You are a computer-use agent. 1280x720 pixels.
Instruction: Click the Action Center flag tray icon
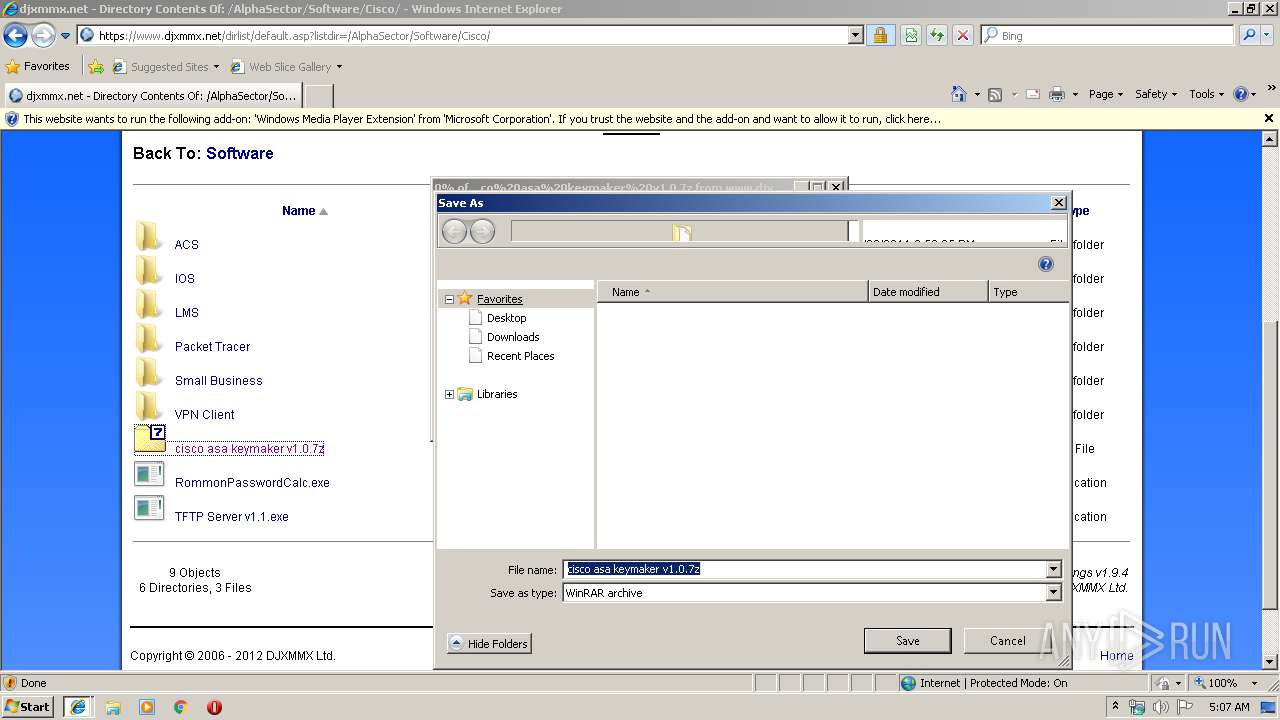pyautogui.click(x=1184, y=707)
